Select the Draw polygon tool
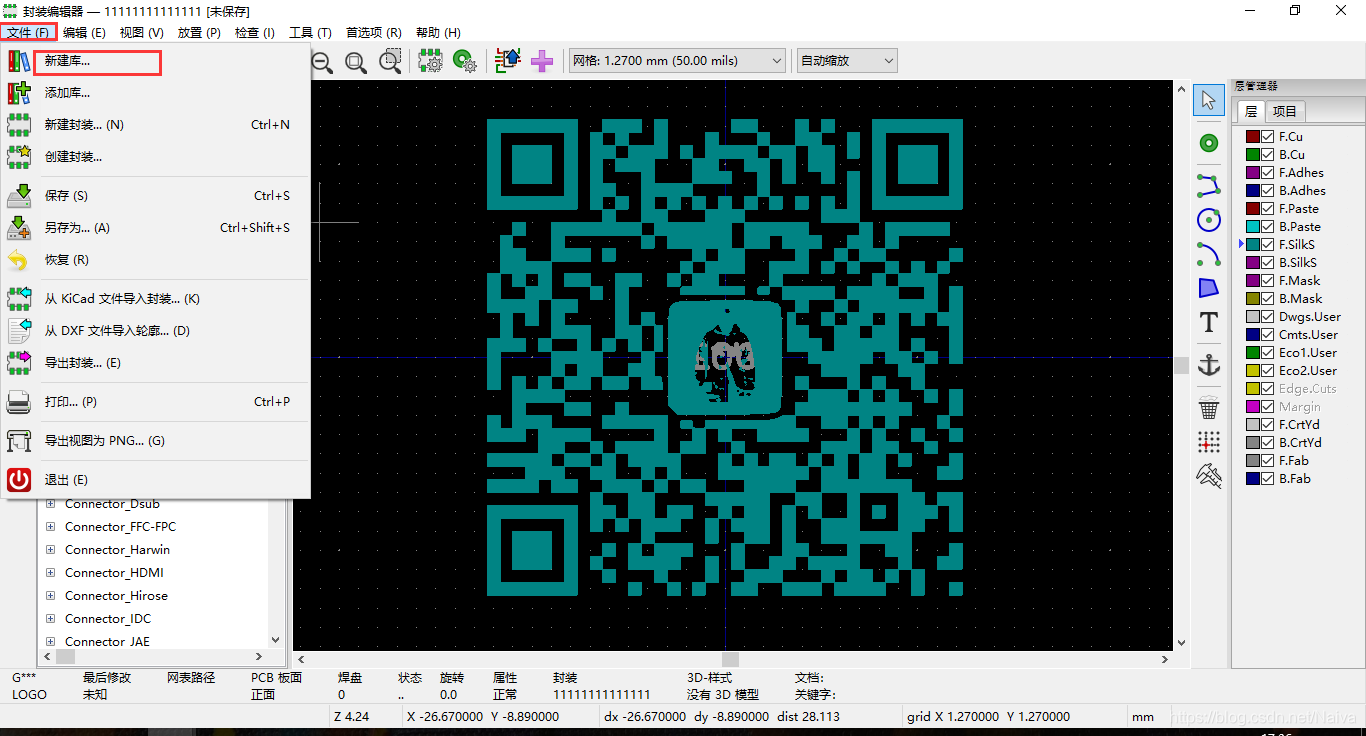This screenshot has height=736, width=1366. 1209,288
